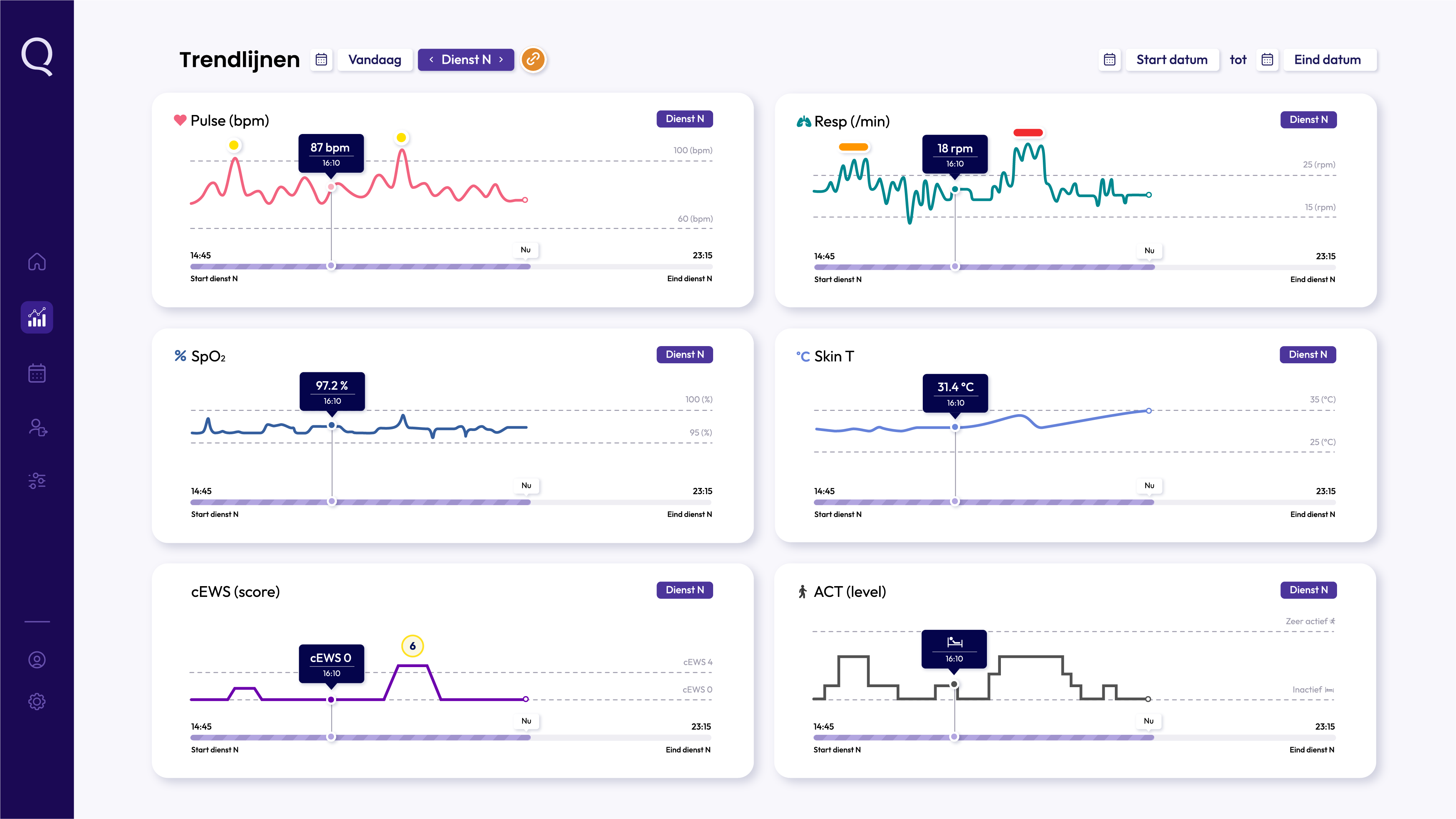This screenshot has width=1456, height=819.
Task: Open user profile icon in sidebar
Action: pos(37,660)
